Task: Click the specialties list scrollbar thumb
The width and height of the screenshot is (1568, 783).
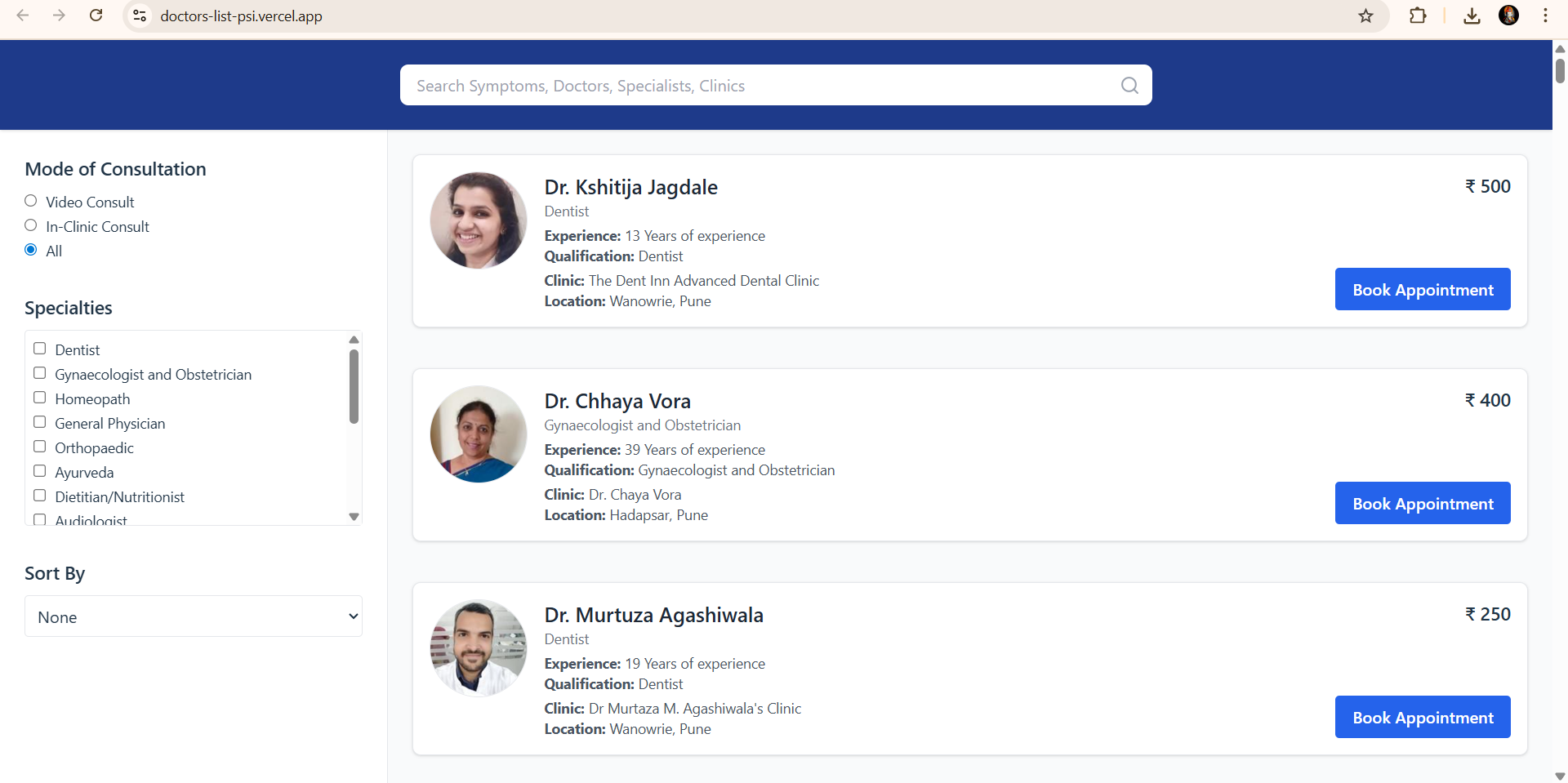Action: [354, 386]
